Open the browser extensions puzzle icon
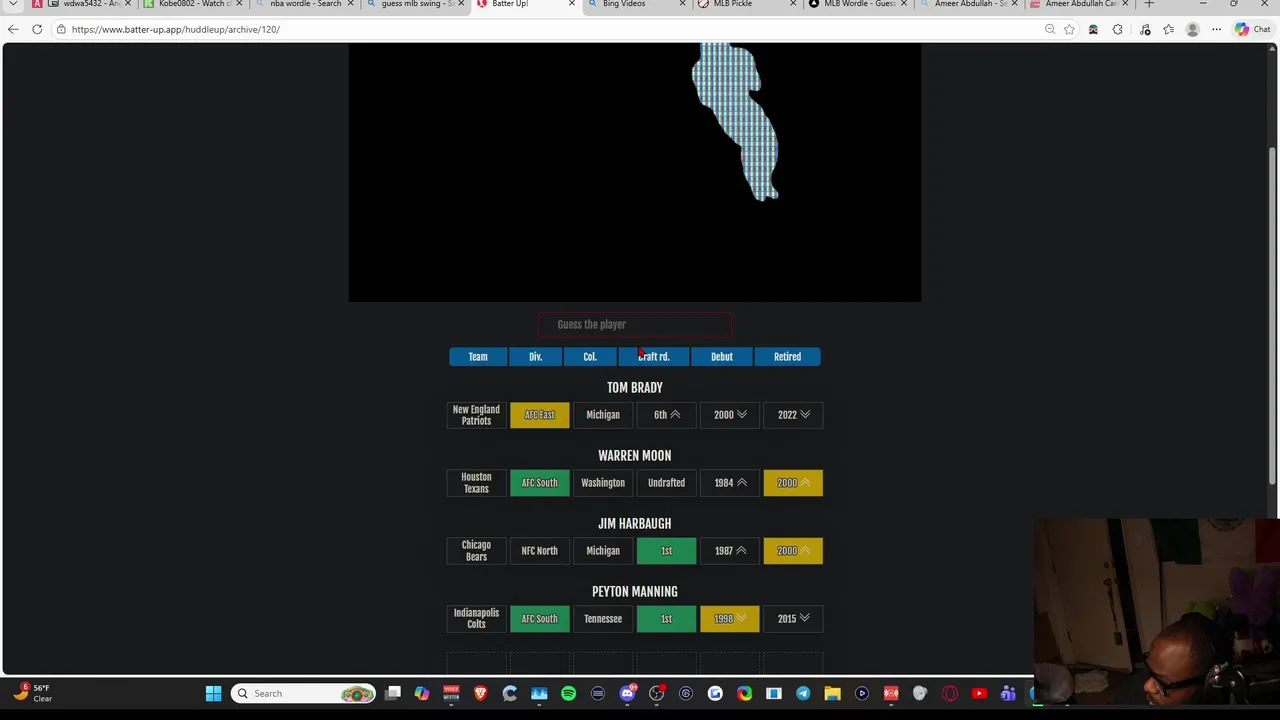 tap(1118, 29)
